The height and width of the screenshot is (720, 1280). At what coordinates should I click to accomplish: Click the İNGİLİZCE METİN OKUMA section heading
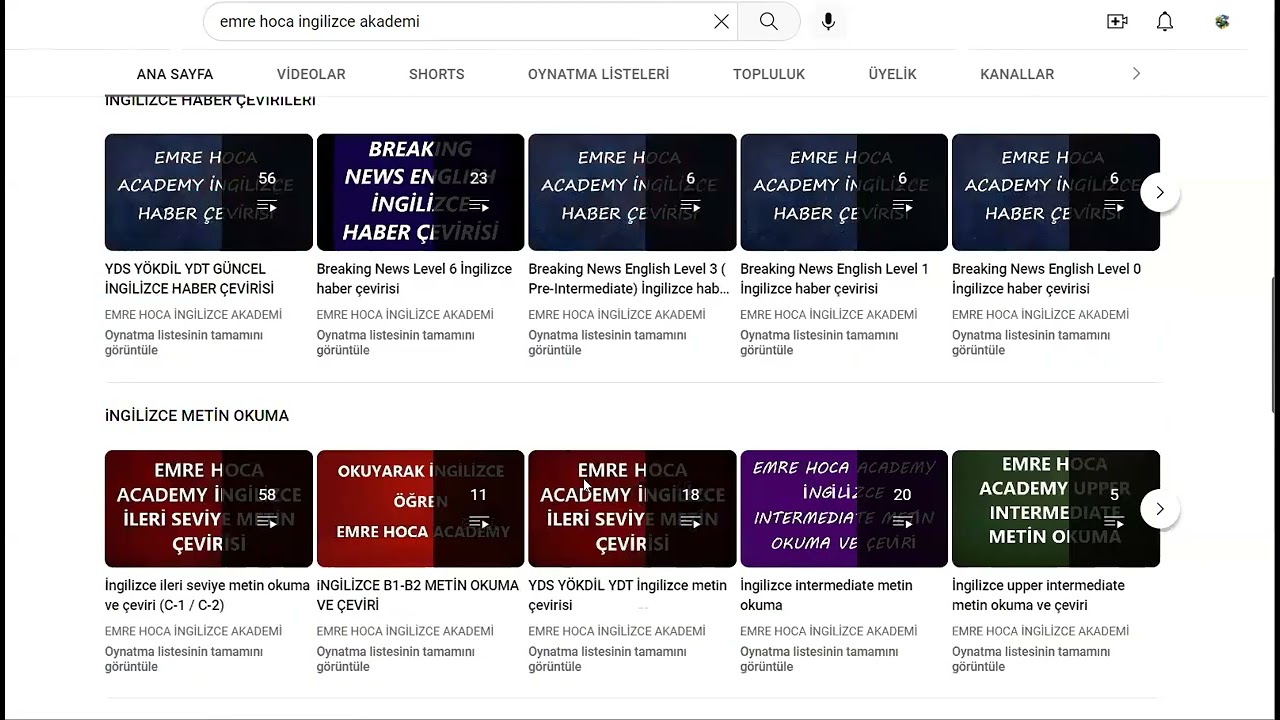click(x=197, y=416)
